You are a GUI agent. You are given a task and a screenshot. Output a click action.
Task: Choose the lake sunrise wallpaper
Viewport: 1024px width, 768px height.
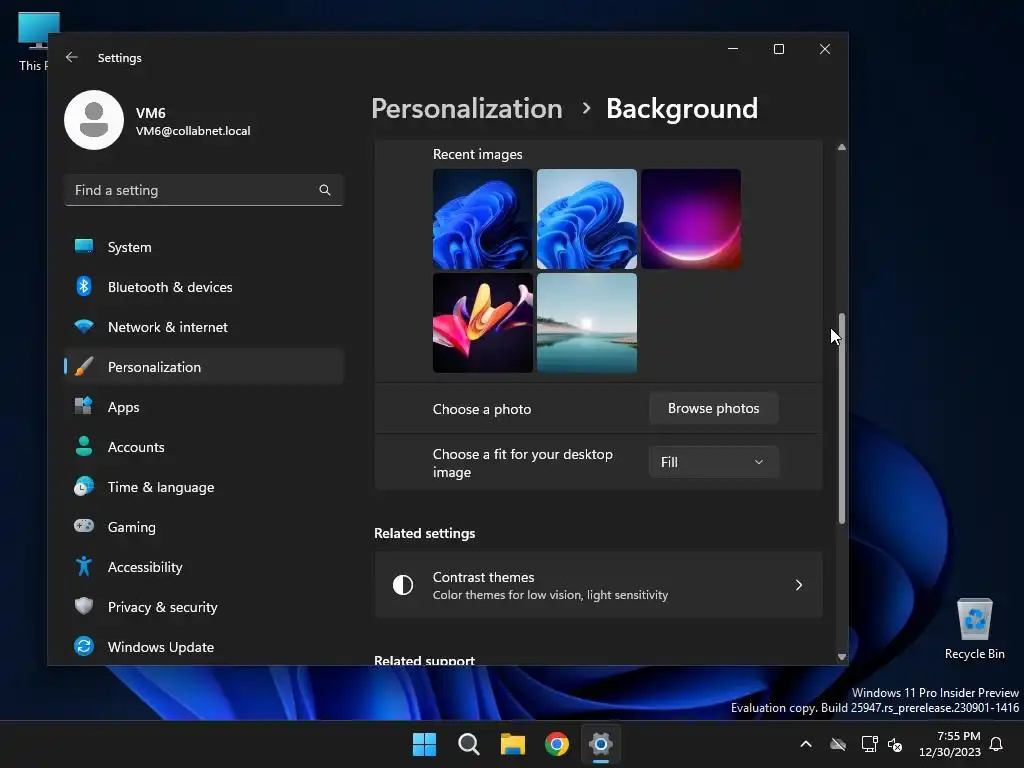click(586, 323)
